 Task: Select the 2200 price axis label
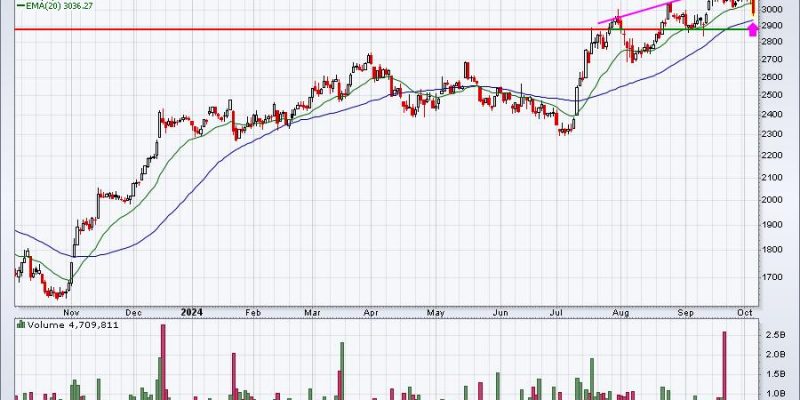click(773, 155)
